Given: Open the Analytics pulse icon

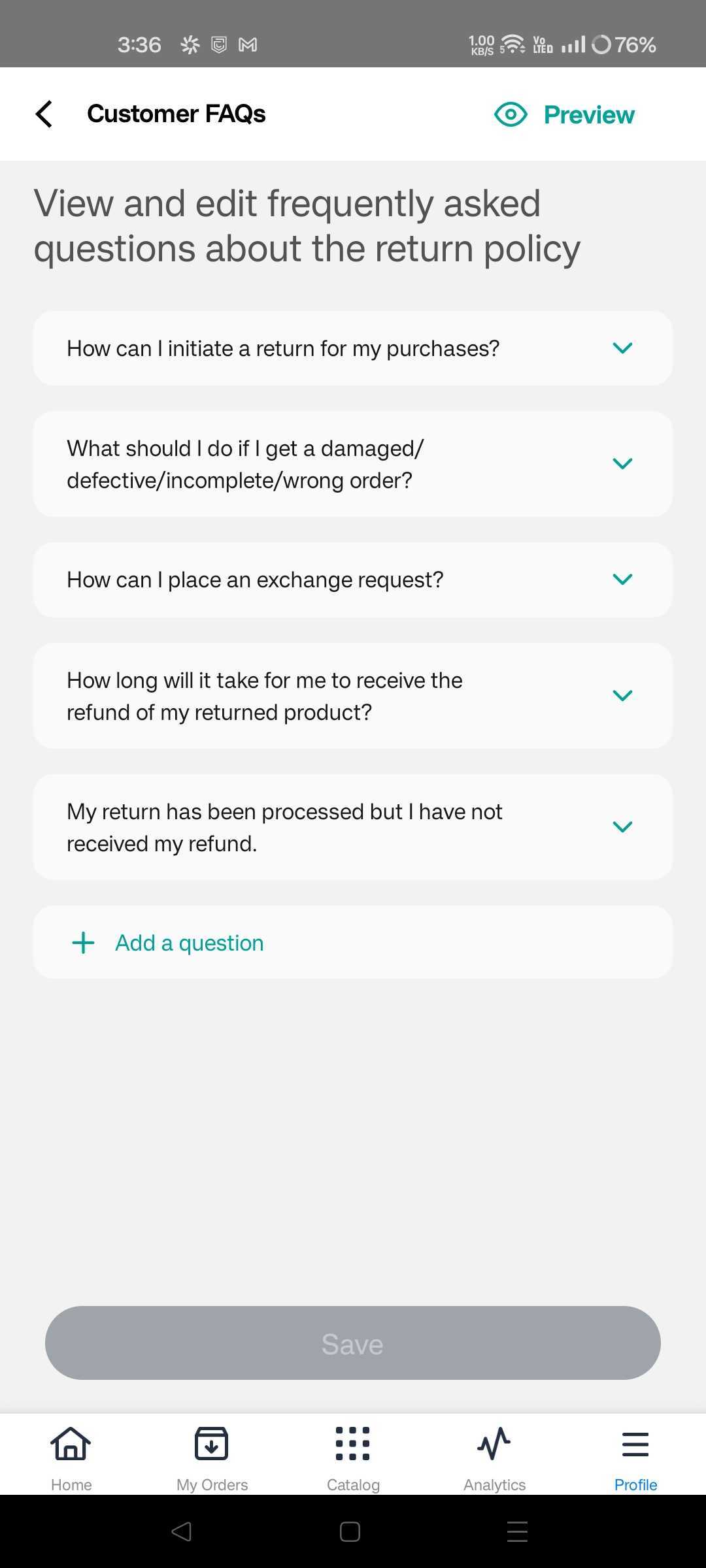Looking at the screenshot, I should (494, 1443).
